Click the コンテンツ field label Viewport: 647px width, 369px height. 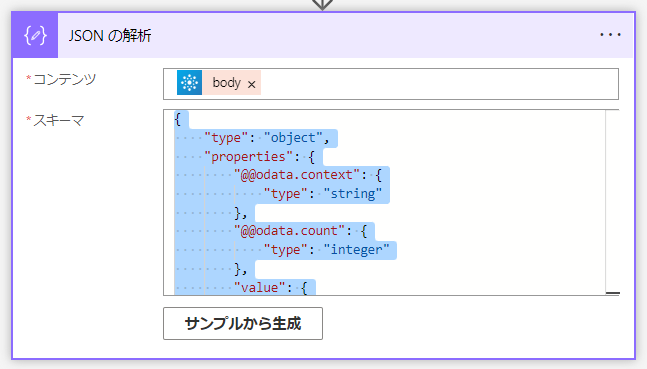coord(64,79)
